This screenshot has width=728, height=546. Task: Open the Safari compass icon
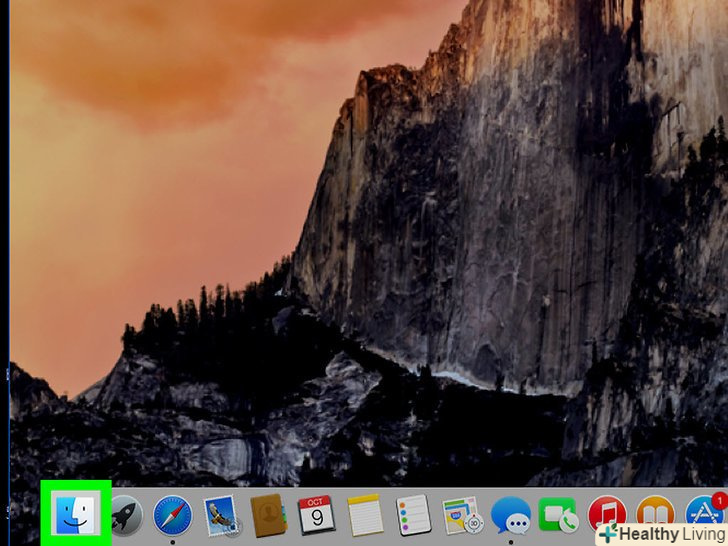coord(173,517)
